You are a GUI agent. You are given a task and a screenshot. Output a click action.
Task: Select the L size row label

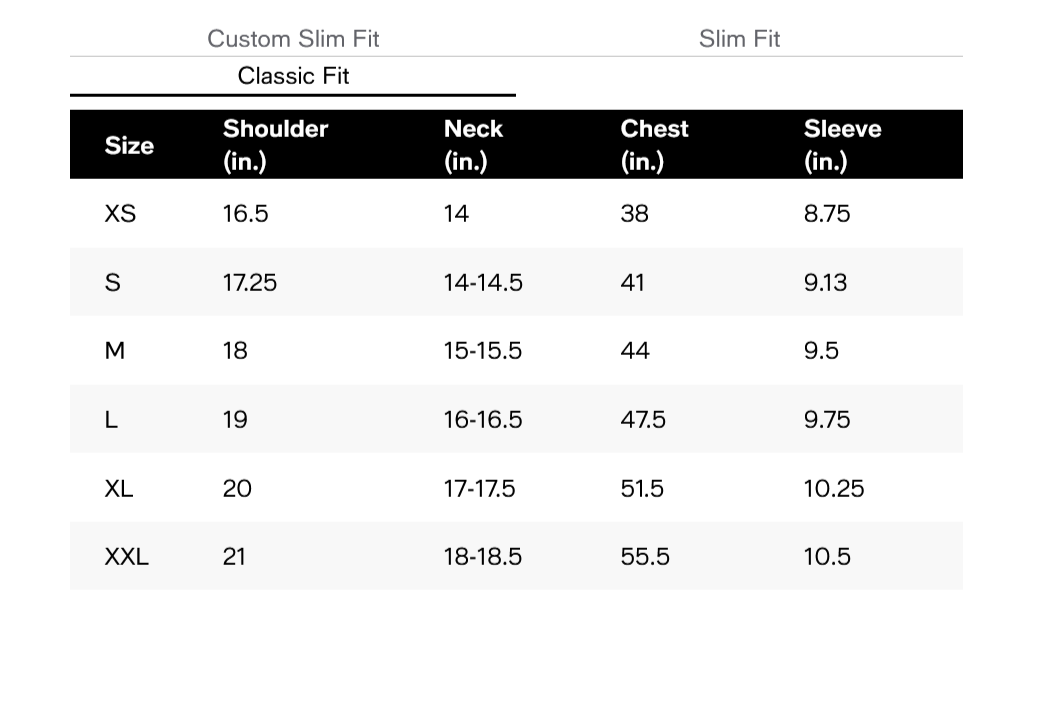point(111,420)
